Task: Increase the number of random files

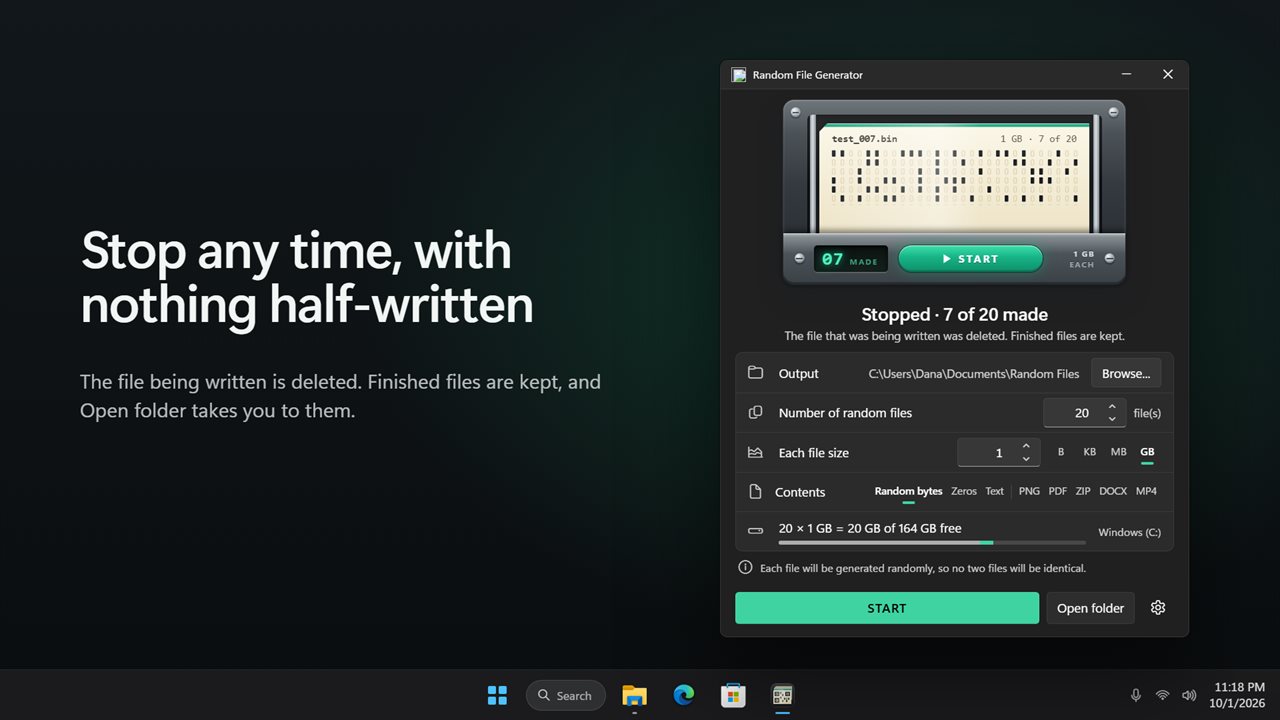Action: (1112, 407)
